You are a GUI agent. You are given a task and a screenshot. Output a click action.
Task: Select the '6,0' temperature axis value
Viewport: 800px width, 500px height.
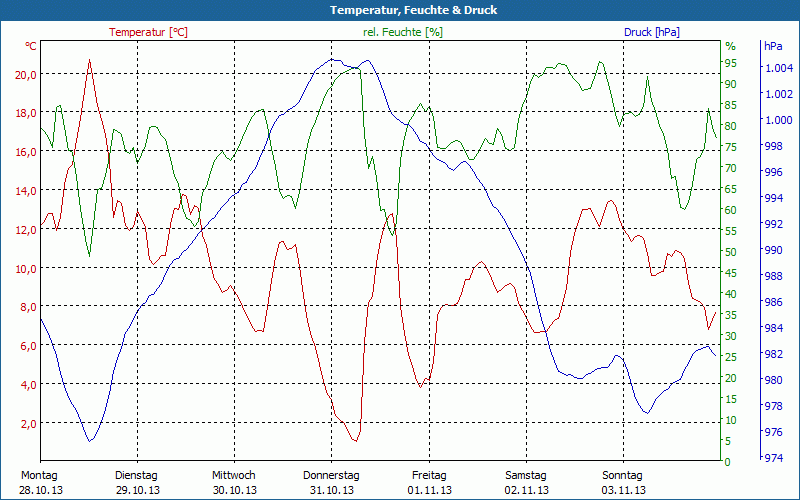click(29, 346)
